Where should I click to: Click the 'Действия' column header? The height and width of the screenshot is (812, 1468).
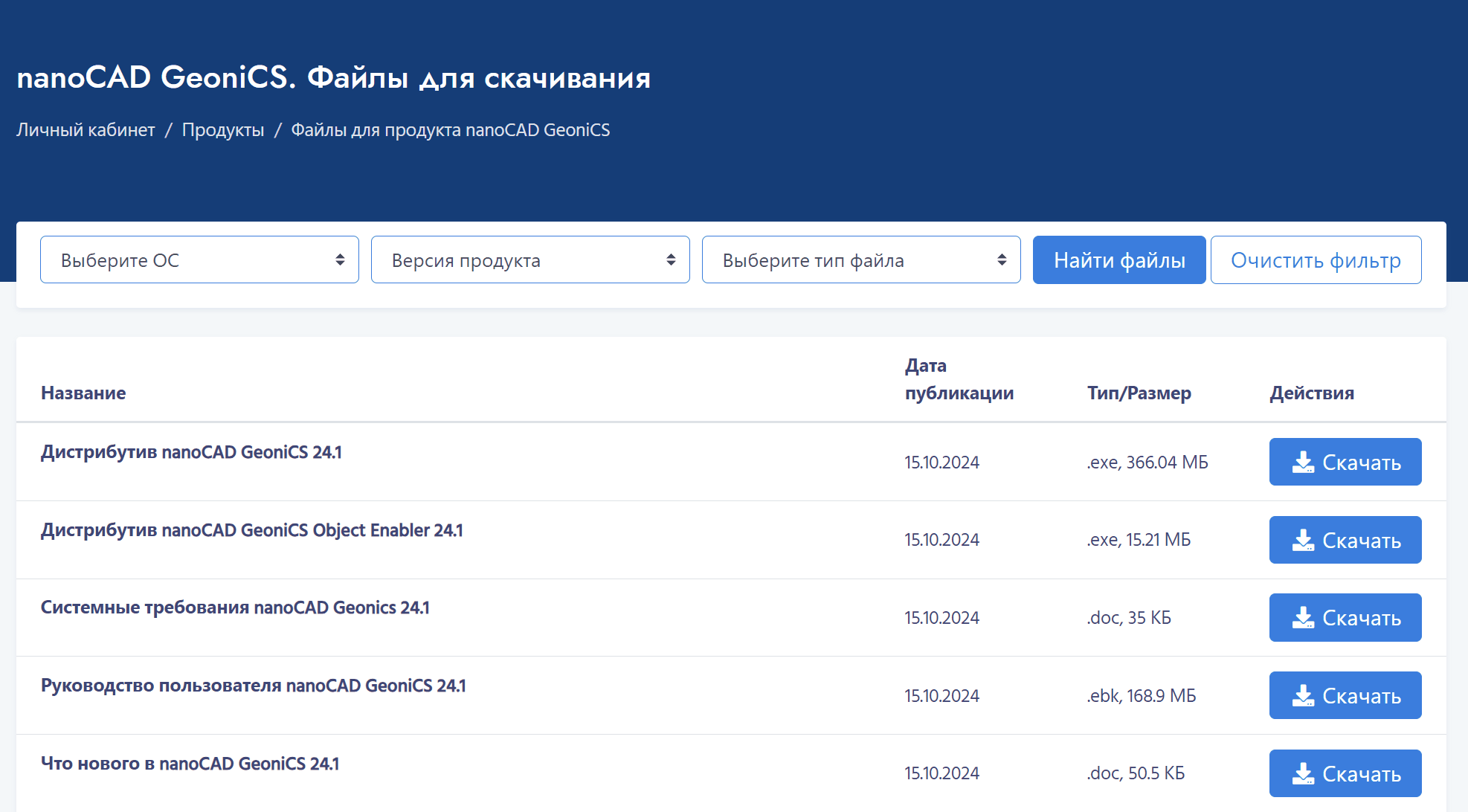pyautogui.click(x=1311, y=393)
